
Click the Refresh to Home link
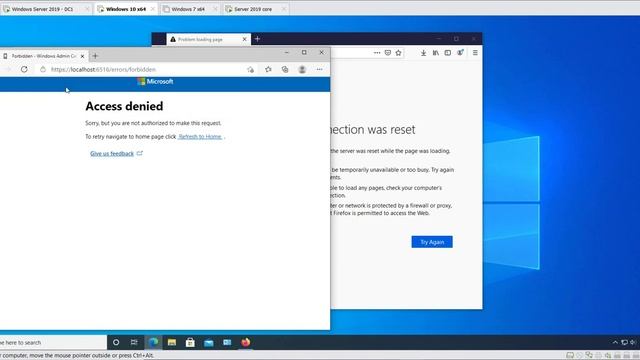click(x=200, y=137)
